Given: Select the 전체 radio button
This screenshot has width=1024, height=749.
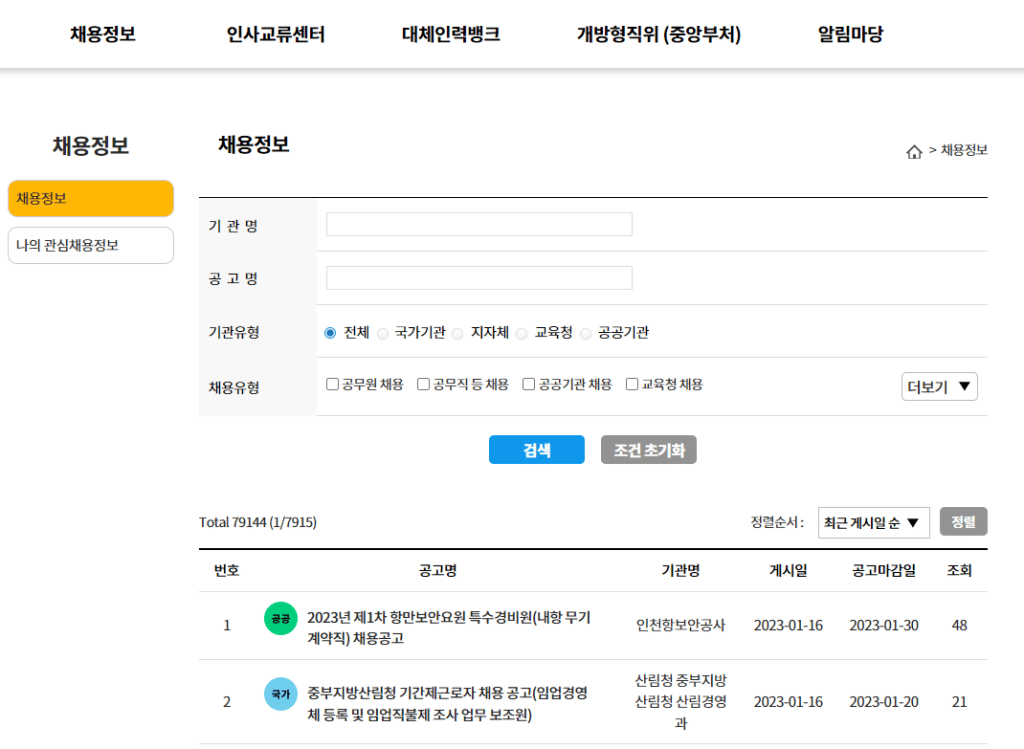Looking at the screenshot, I should pyautogui.click(x=330, y=333).
